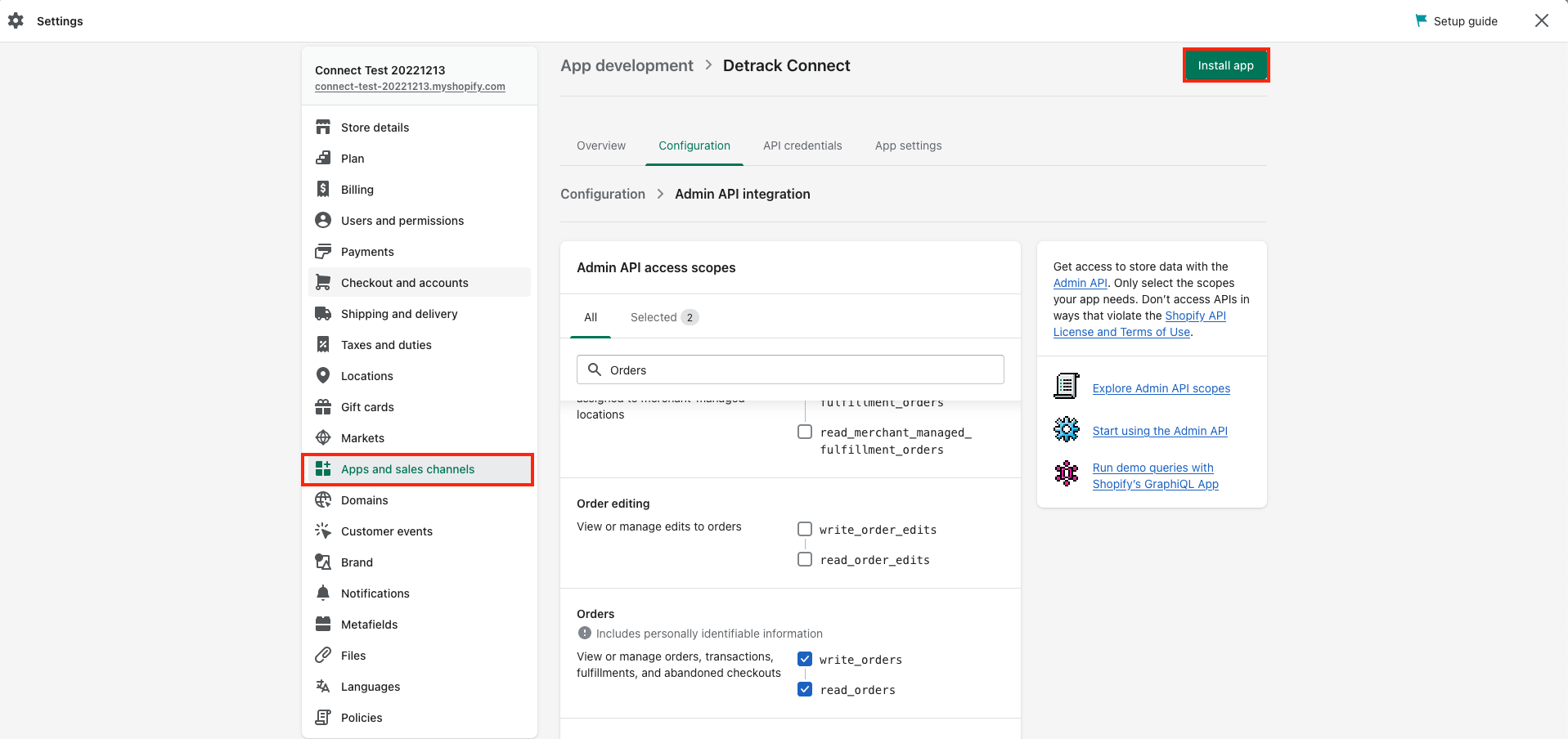Click the Brand icon
Image resolution: width=1568 pixels, height=739 pixels.
(x=323, y=562)
